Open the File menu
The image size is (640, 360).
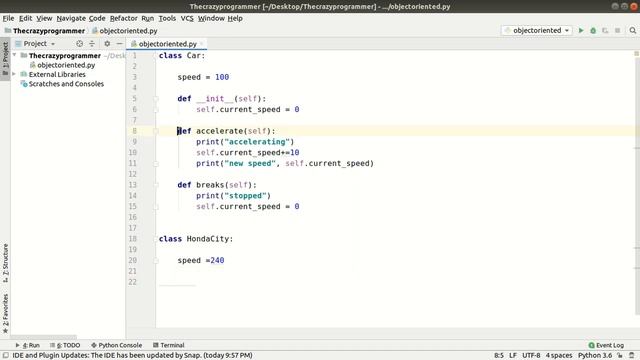8,18
